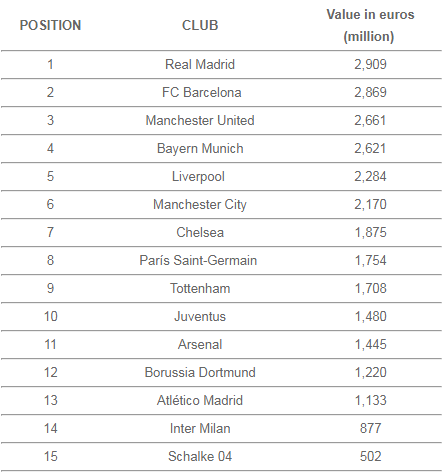Viewport: 447px width, 473px height.
Task: Select the Liverpool row name
Action: tap(198, 177)
